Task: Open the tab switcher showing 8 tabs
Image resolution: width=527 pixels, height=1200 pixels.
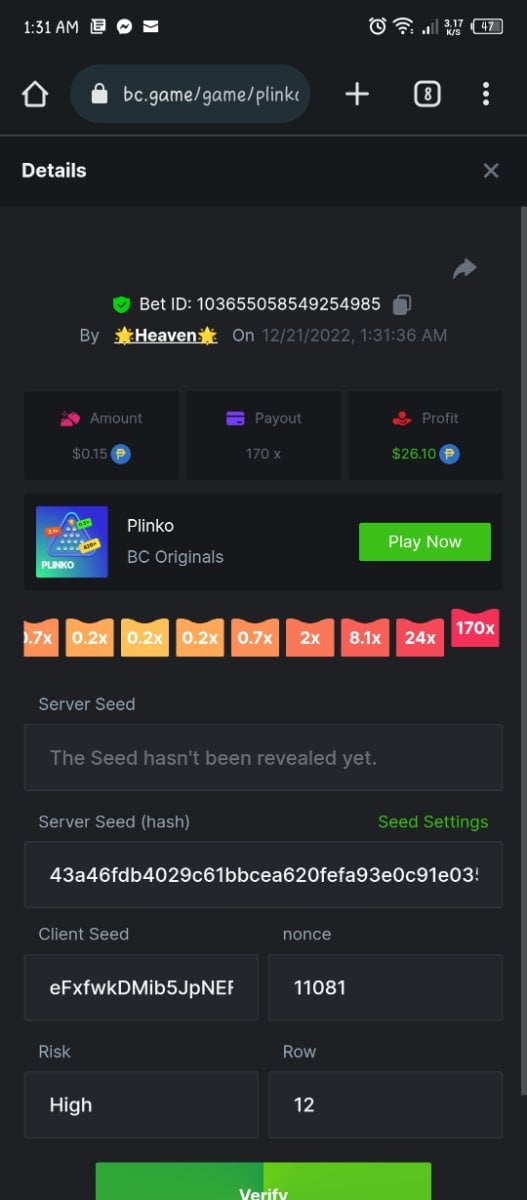Action: pos(427,94)
